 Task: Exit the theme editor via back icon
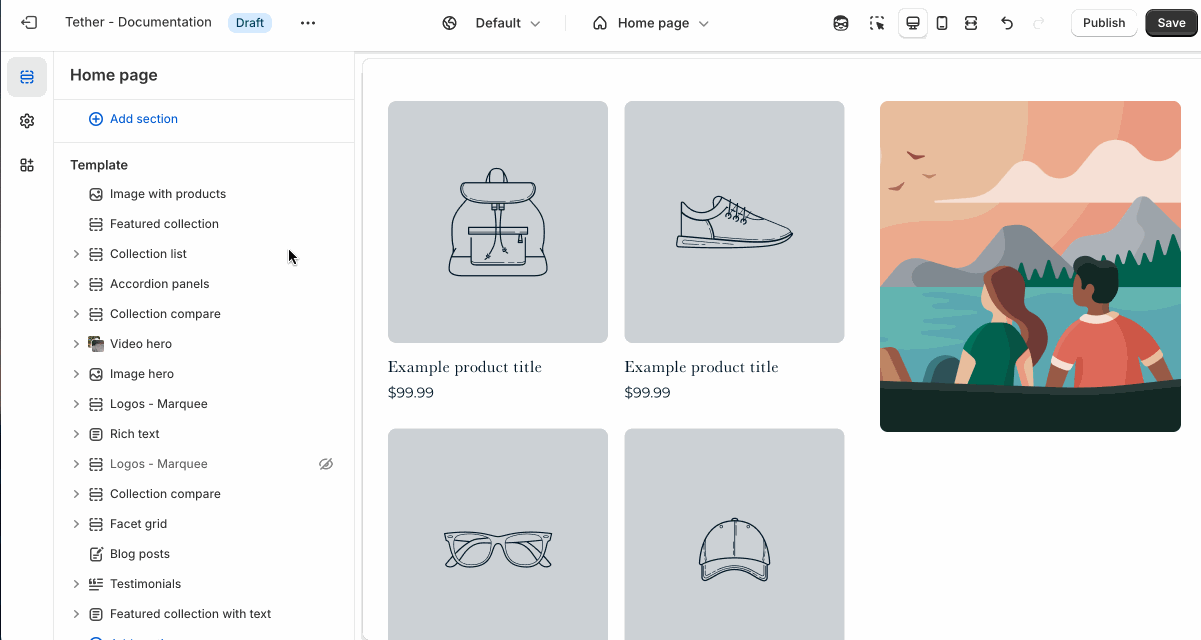coord(29,23)
